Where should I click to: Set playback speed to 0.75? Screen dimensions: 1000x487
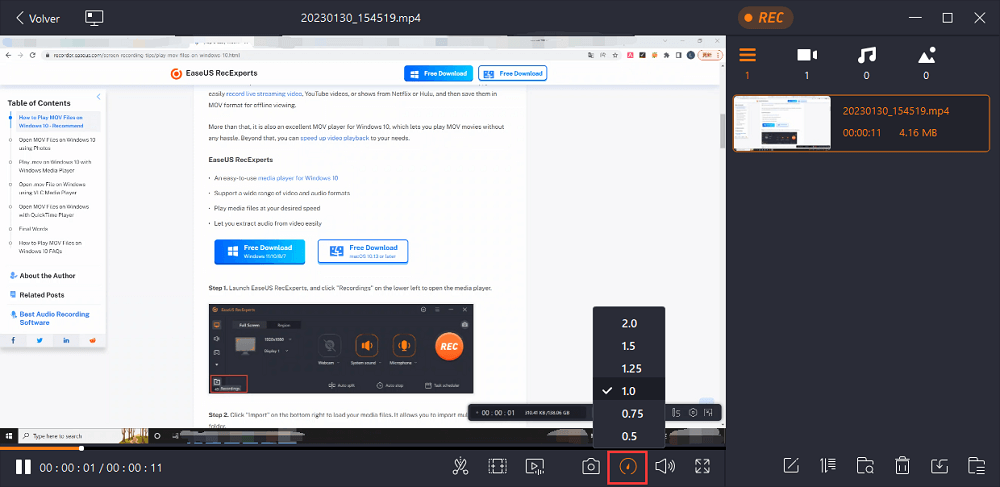tap(629, 414)
